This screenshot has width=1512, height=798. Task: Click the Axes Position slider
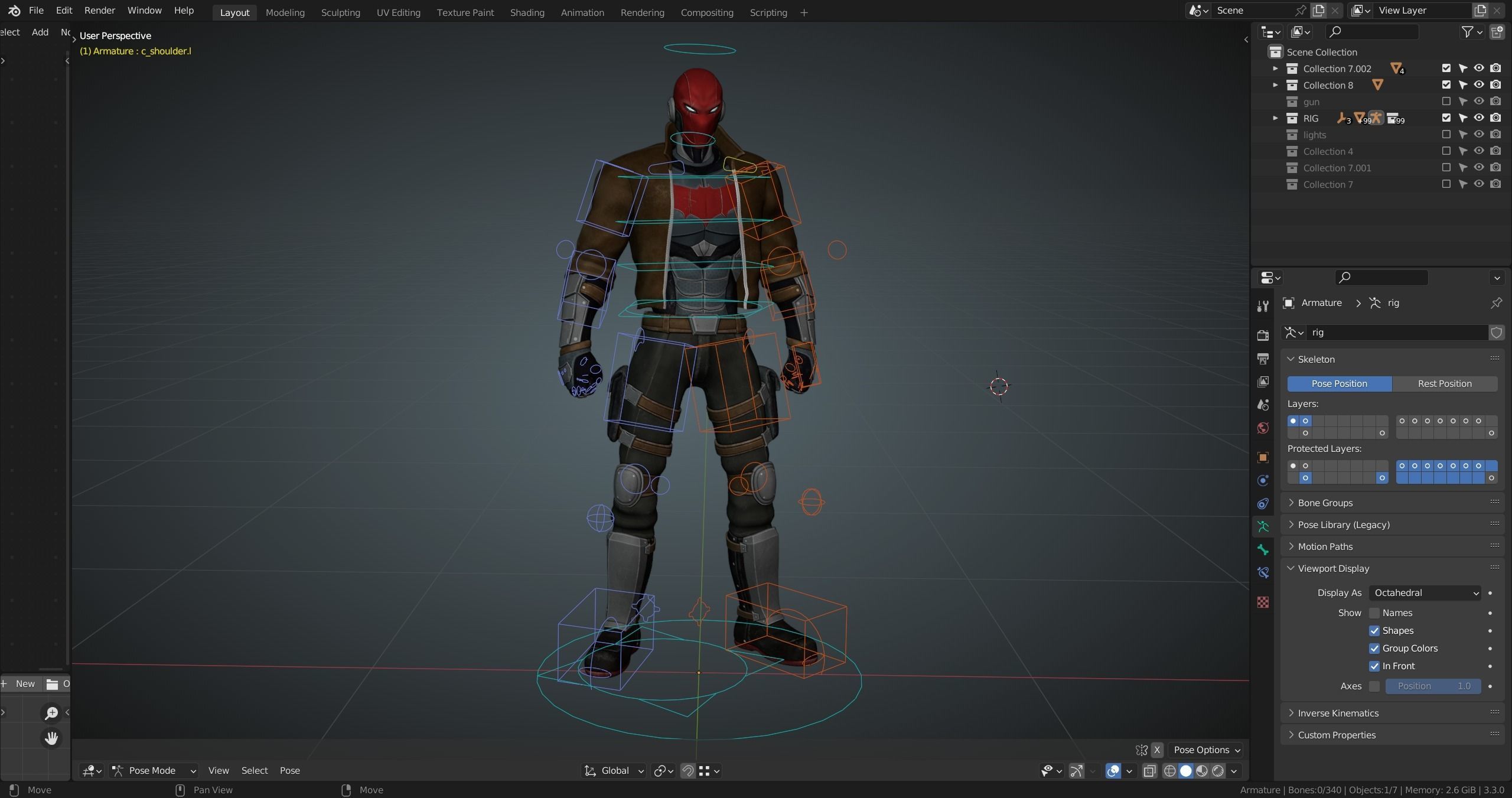click(1433, 686)
